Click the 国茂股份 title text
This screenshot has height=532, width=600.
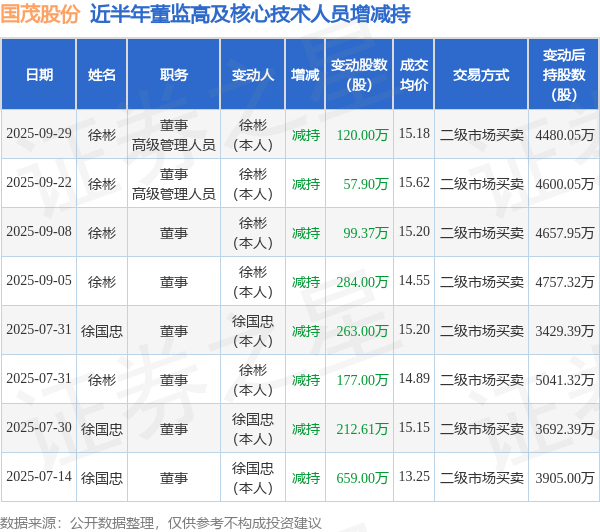[x=40, y=15]
